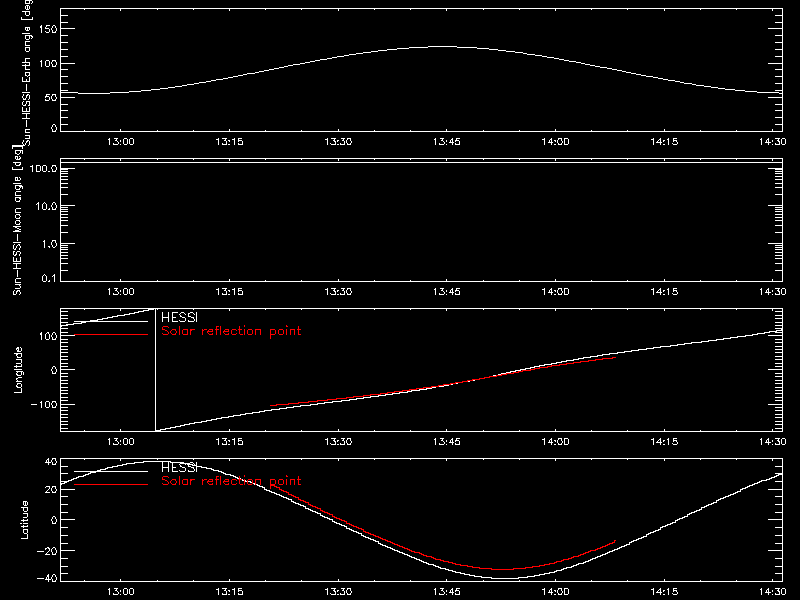This screenshot has height=600, width=800.
Task: Click the 14:00 time label under Earth angle plot
Action: [555, 142]
